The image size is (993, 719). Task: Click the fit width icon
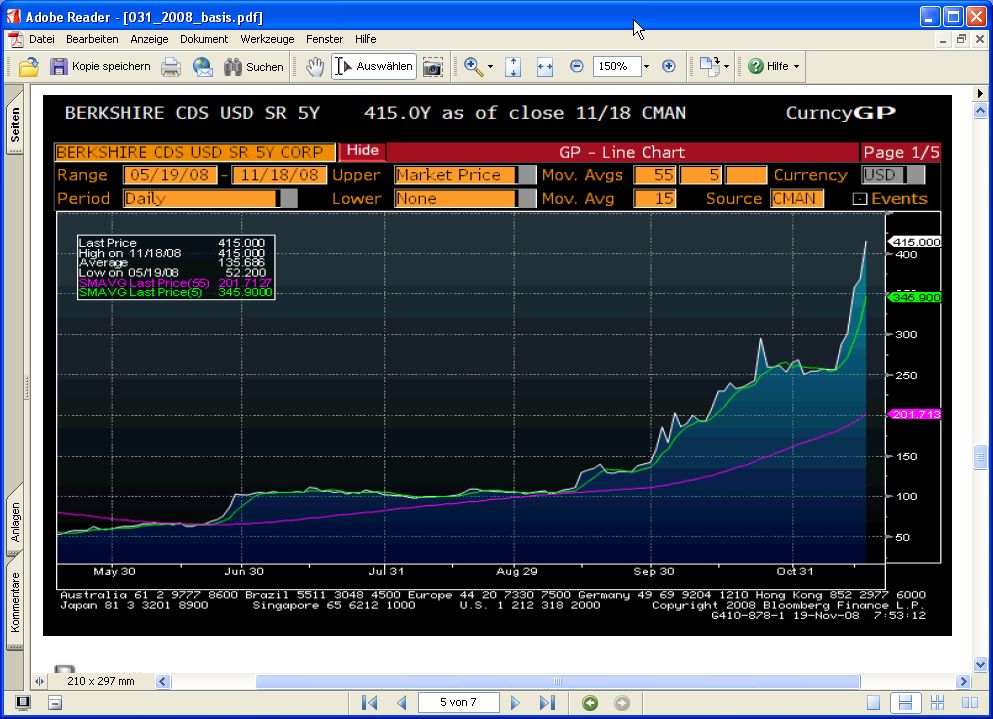coord(545,67)
